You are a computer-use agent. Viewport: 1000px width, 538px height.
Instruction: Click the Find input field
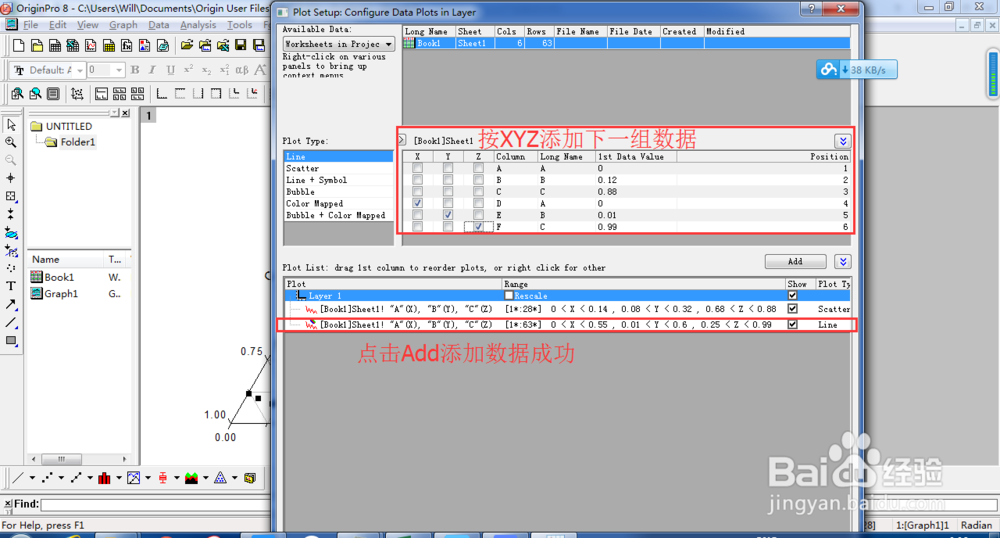pos(156,504)
